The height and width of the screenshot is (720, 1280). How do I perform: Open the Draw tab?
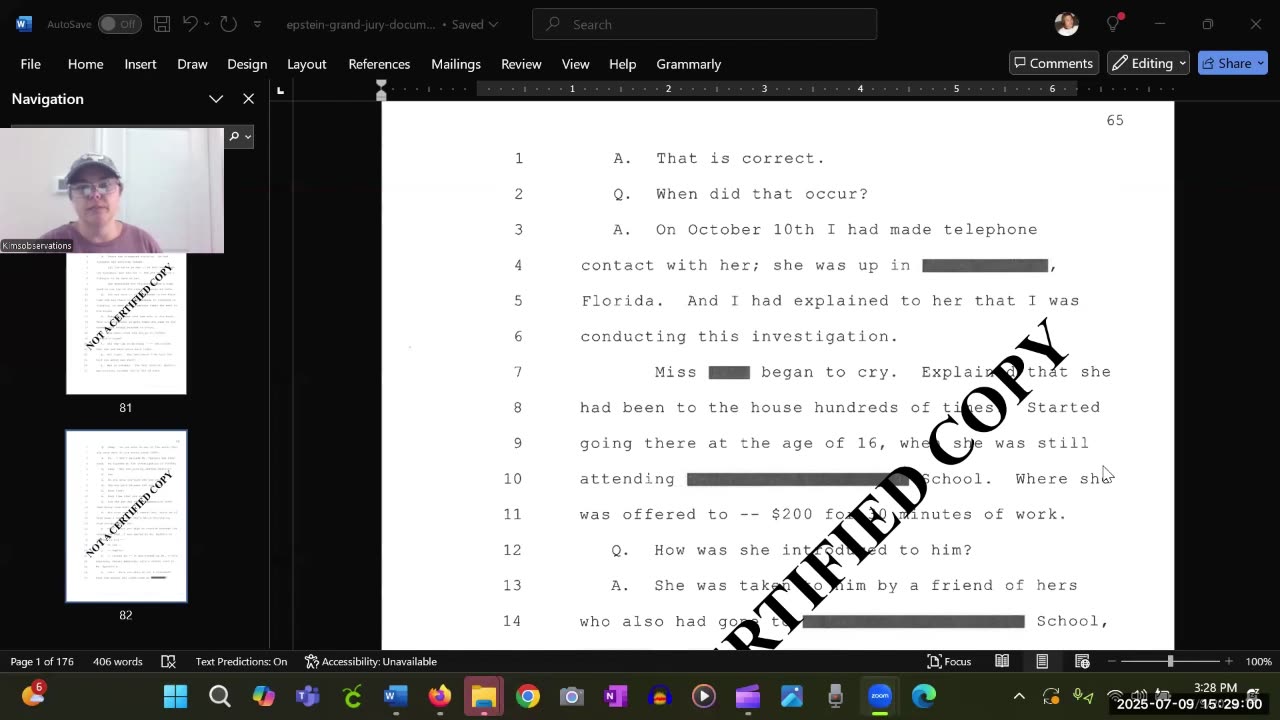[x=192, y=64]
